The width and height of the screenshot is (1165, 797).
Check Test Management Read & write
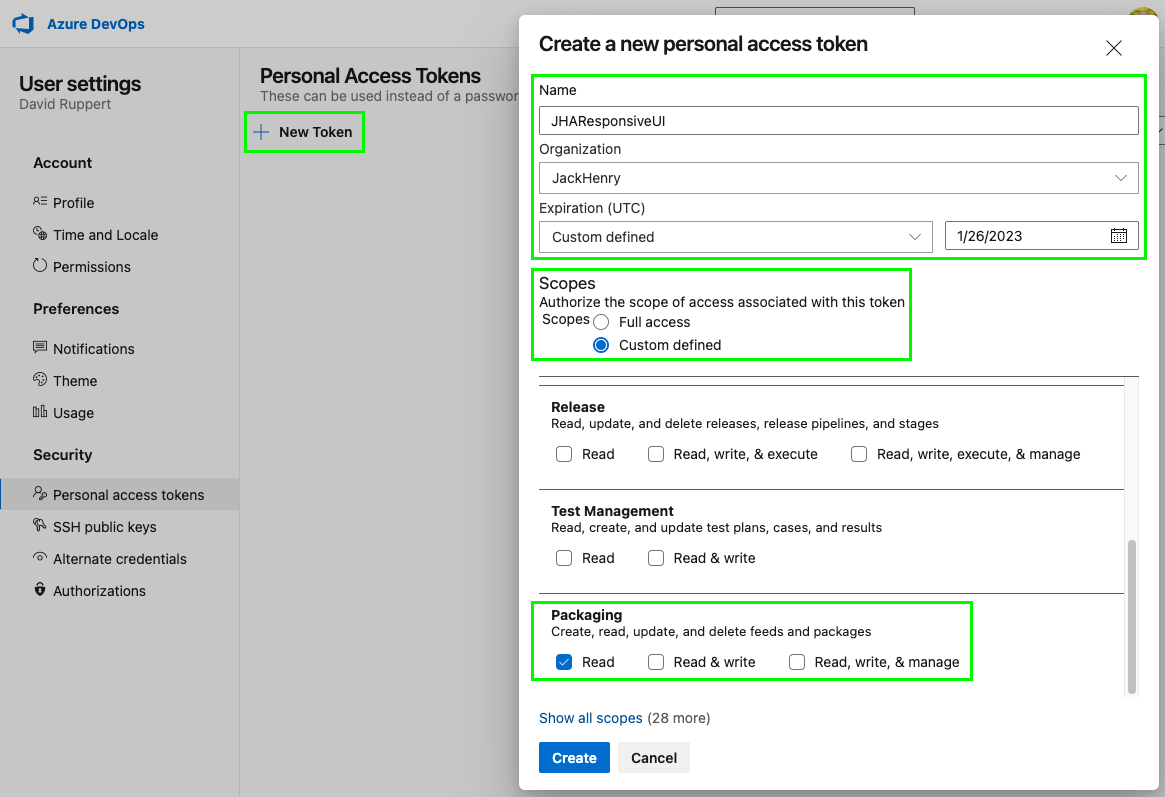tap(656, 558)
